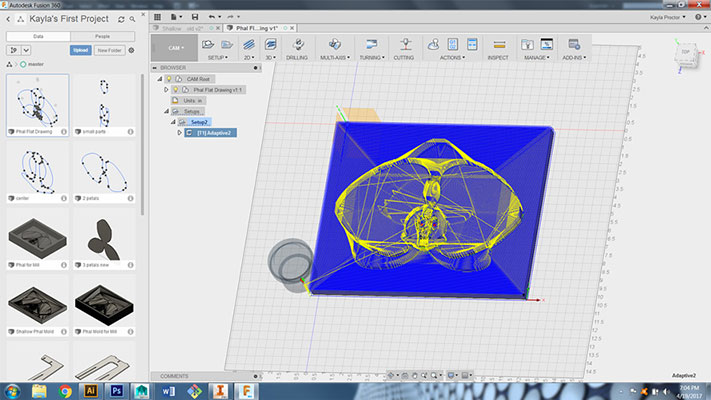Image resolution: width=711 pixels, height=400 pixels.
Task: Open the small parts thumbnail
Action: point(104,101)
